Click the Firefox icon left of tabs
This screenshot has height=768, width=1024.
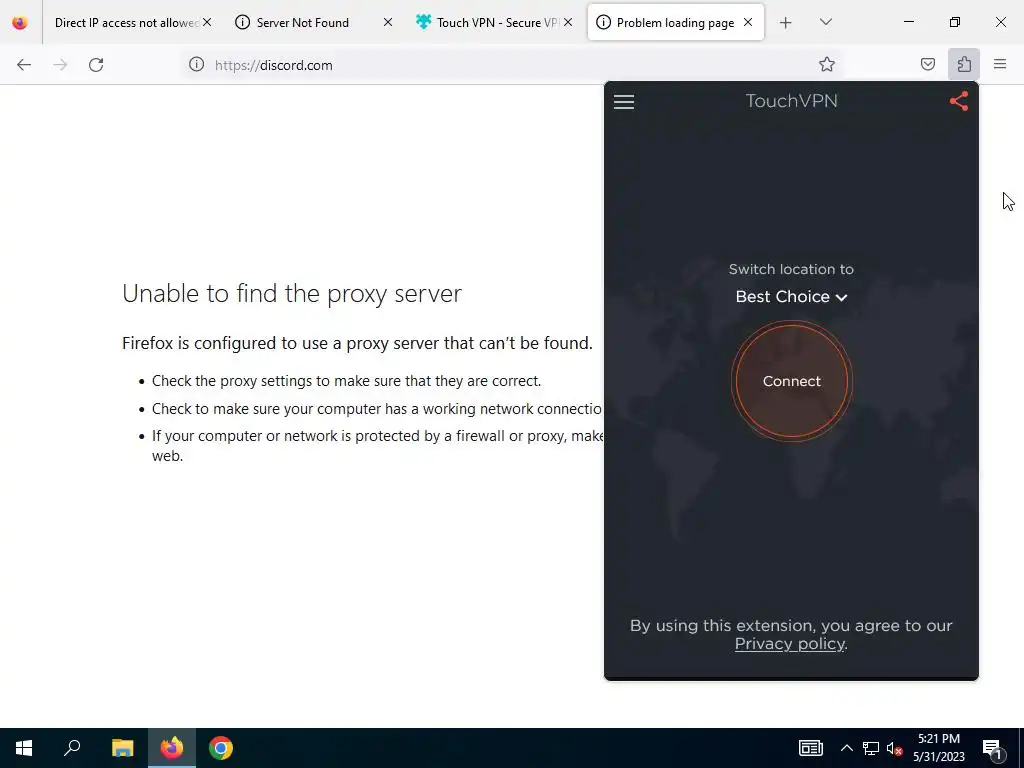(x=20, y=23)
